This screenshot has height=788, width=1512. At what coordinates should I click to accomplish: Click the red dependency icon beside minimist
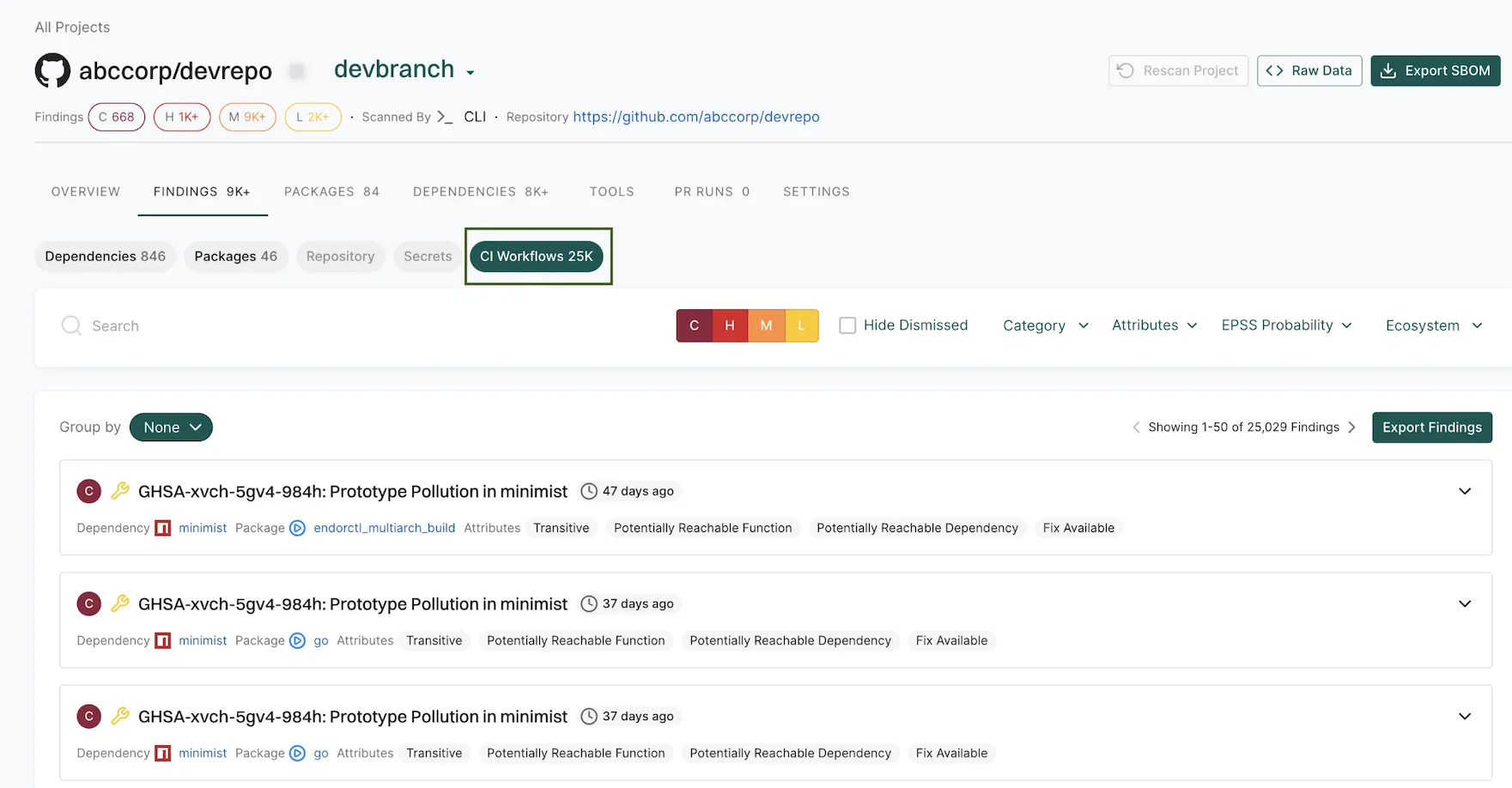tap(162, 528)
